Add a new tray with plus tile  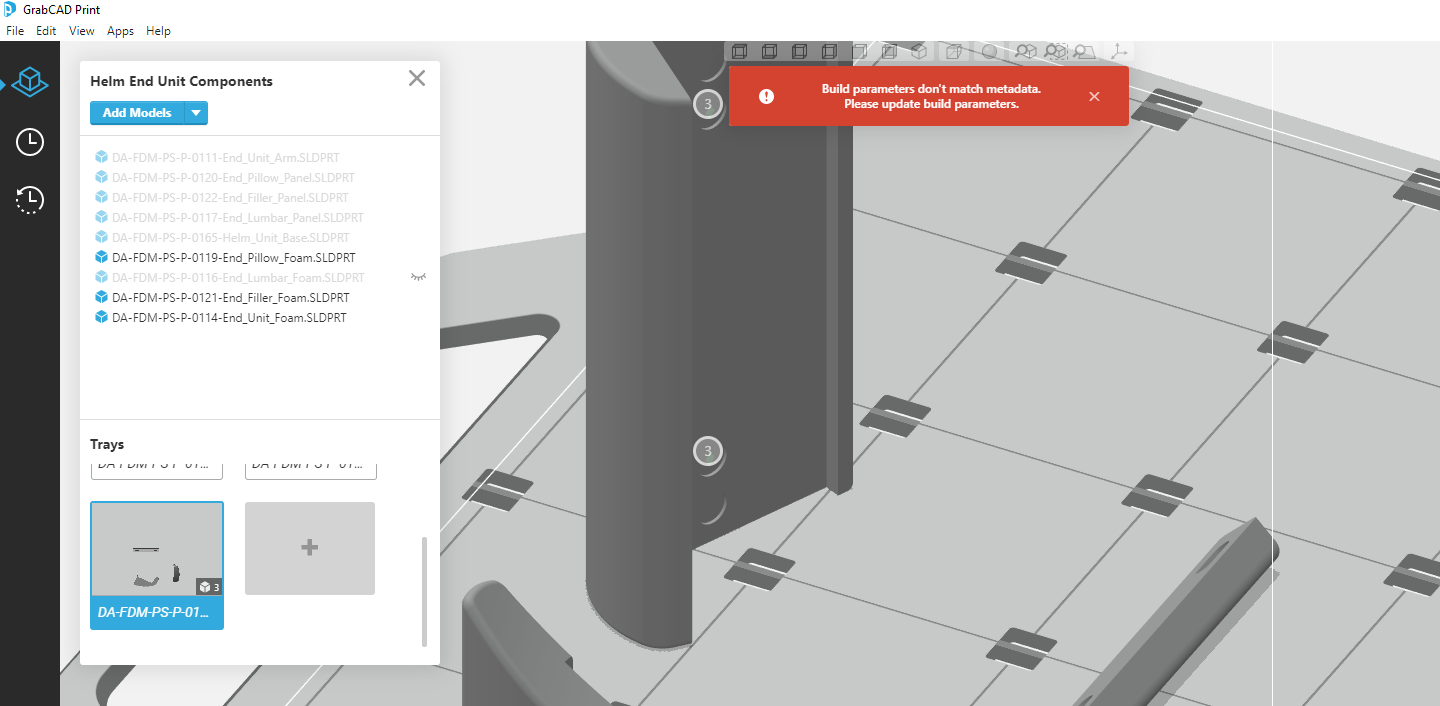pyautogui.click(x=310, y=548)
